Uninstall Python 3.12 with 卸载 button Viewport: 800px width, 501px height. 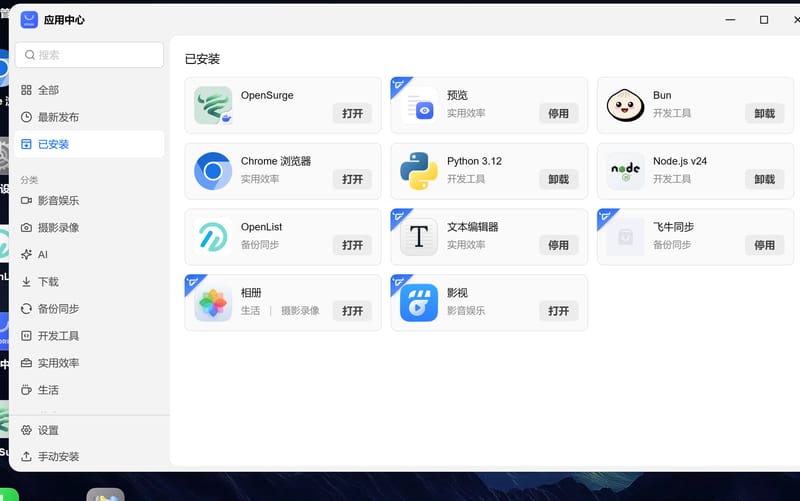559,179
